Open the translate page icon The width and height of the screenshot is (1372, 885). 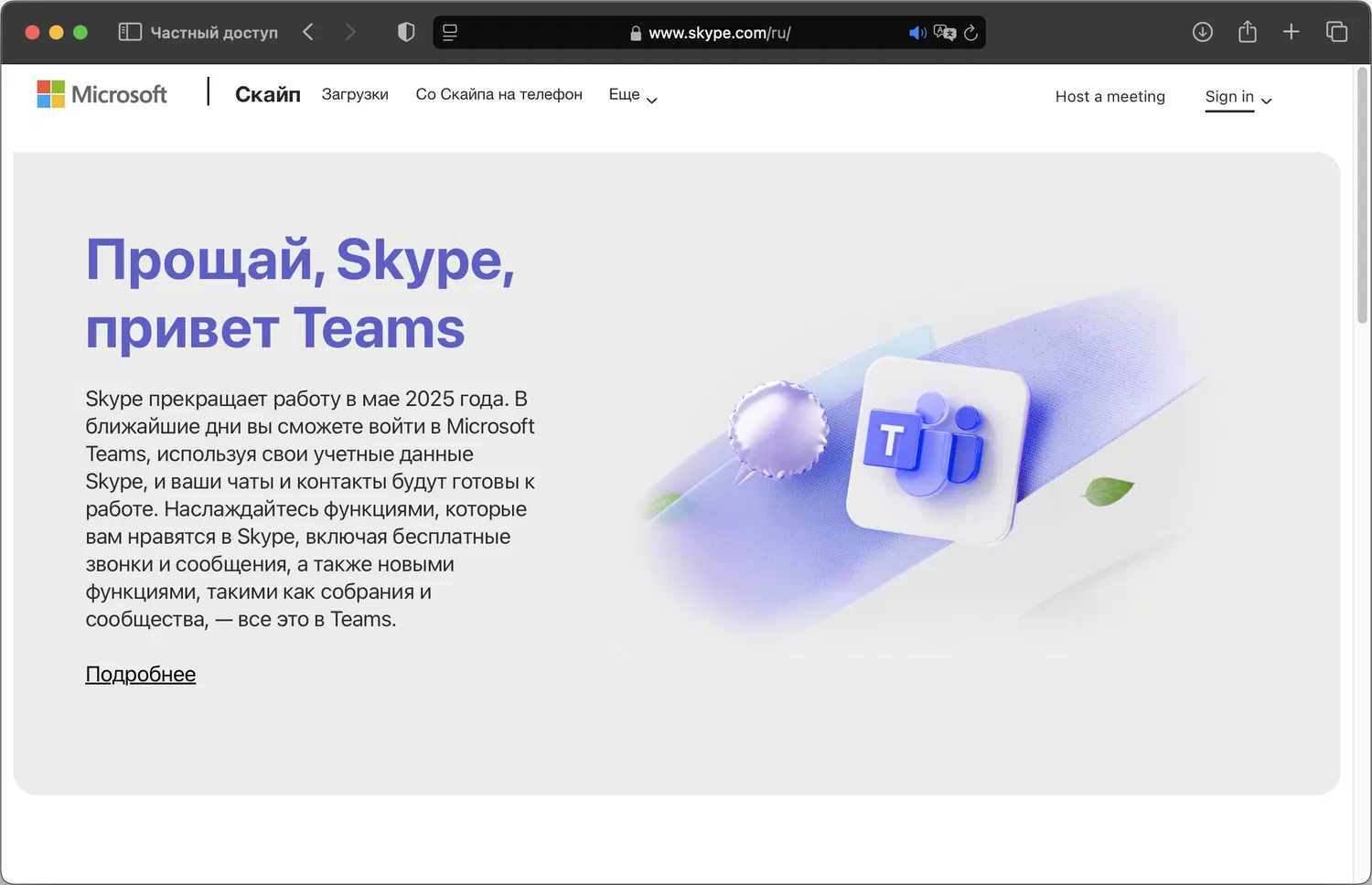tap(945, 33)
